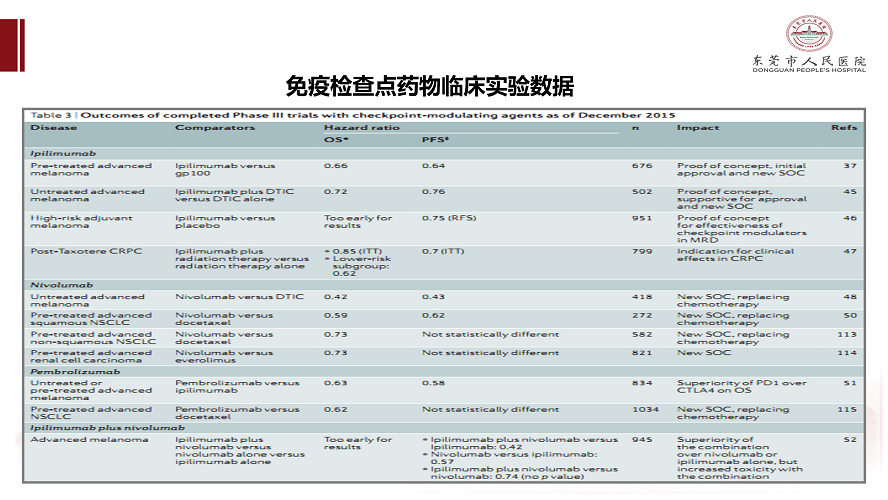
Task: Click the sample size value 676
Action: coord(642,166)
